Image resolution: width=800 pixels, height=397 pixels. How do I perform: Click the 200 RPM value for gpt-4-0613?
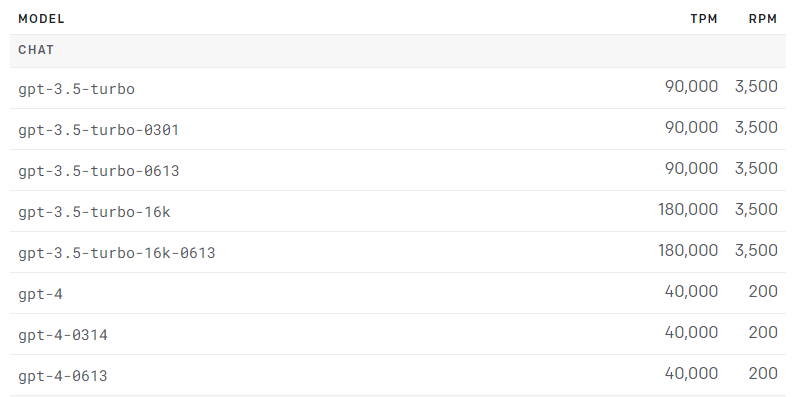763,374
